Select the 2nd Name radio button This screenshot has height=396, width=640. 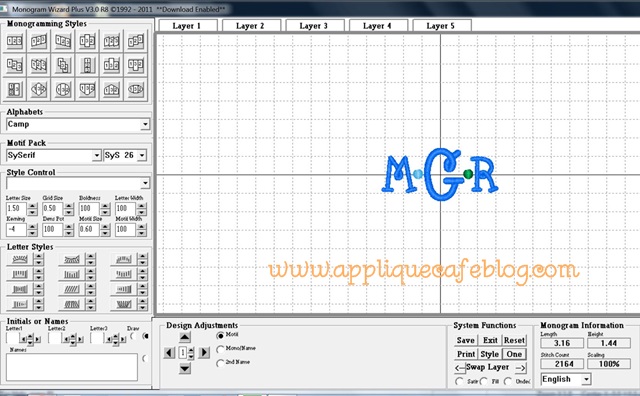tap(220, 363)
